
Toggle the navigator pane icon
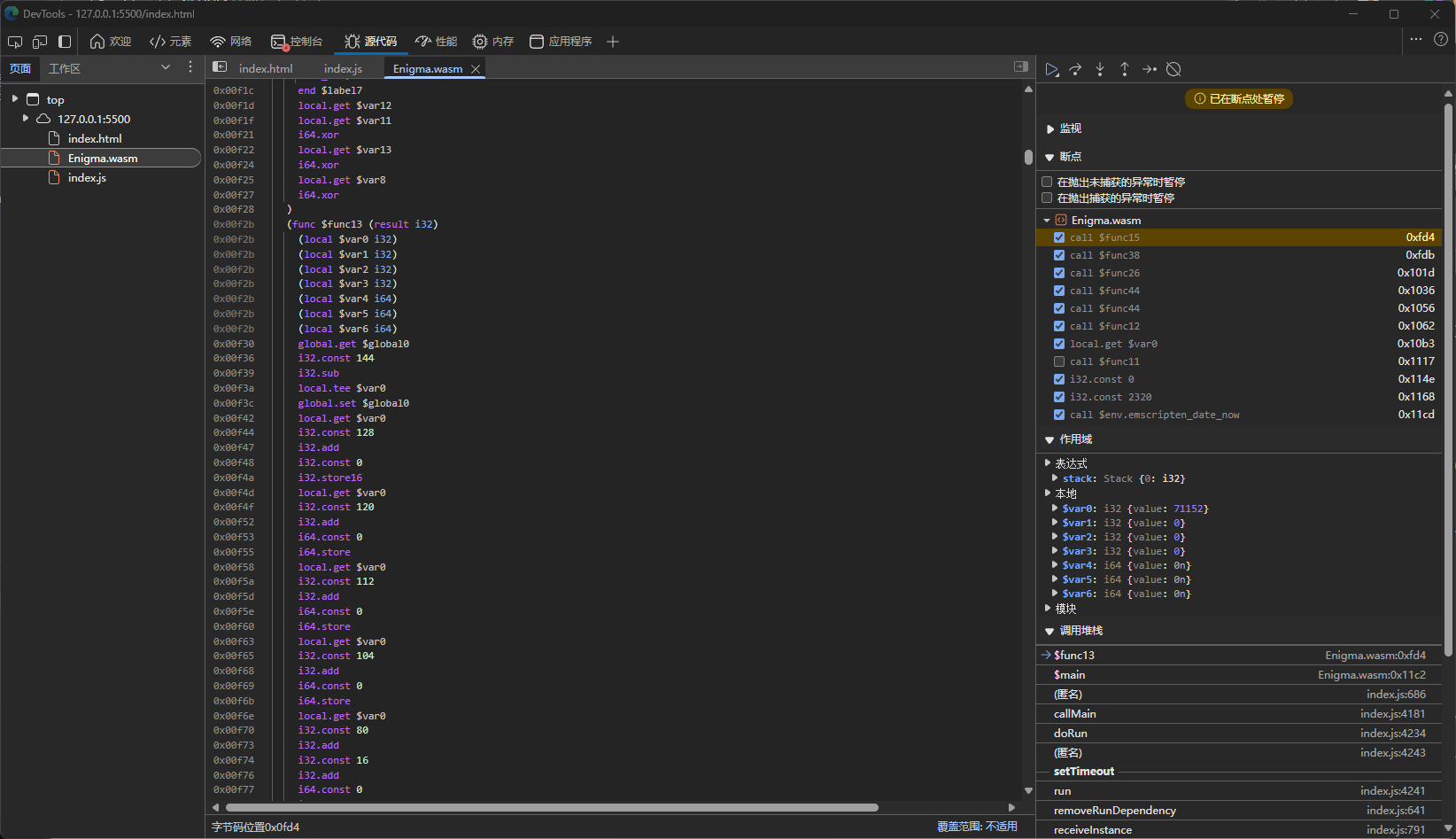coord(220,67)
